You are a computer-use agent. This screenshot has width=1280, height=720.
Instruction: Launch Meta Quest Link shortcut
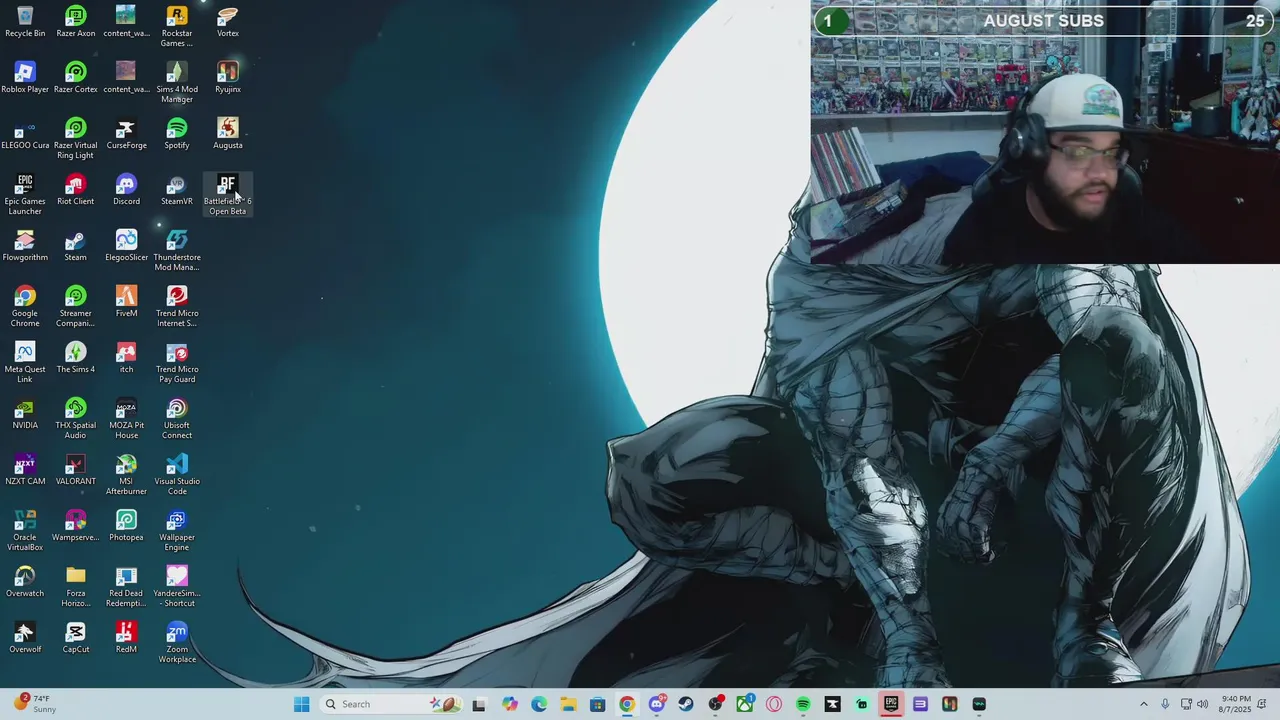25,362
